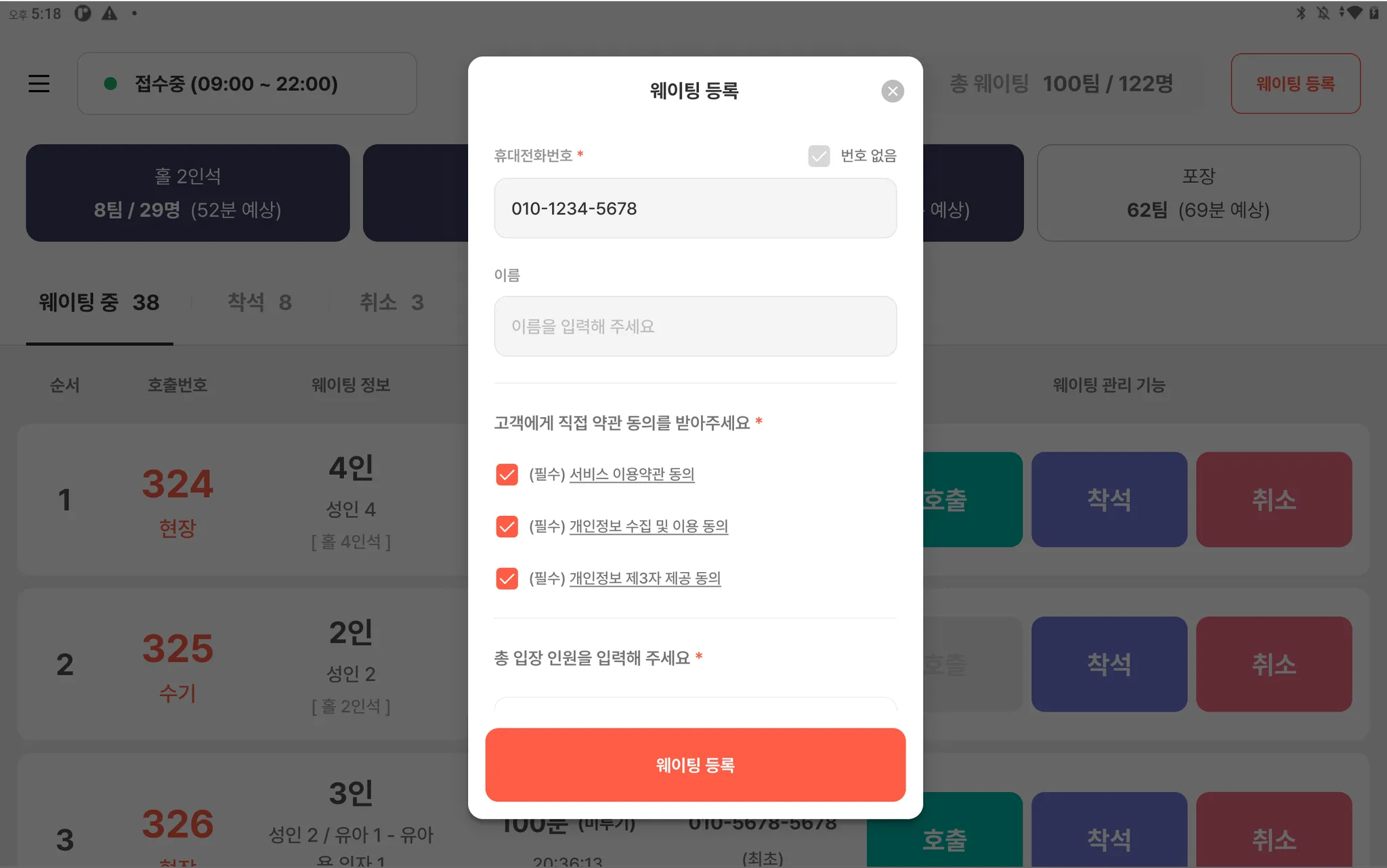Uncheck 개인정보 제3자 제공 동의 checkbox

coord(507,579)
